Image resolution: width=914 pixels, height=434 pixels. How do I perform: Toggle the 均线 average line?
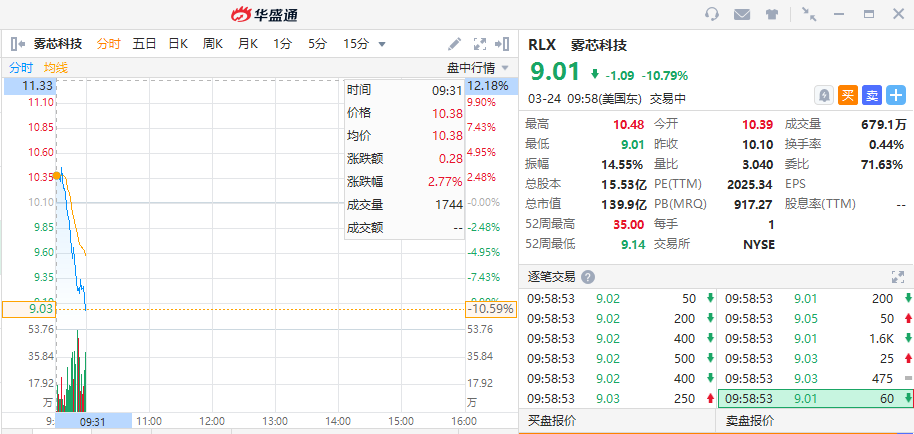[56, 68]
